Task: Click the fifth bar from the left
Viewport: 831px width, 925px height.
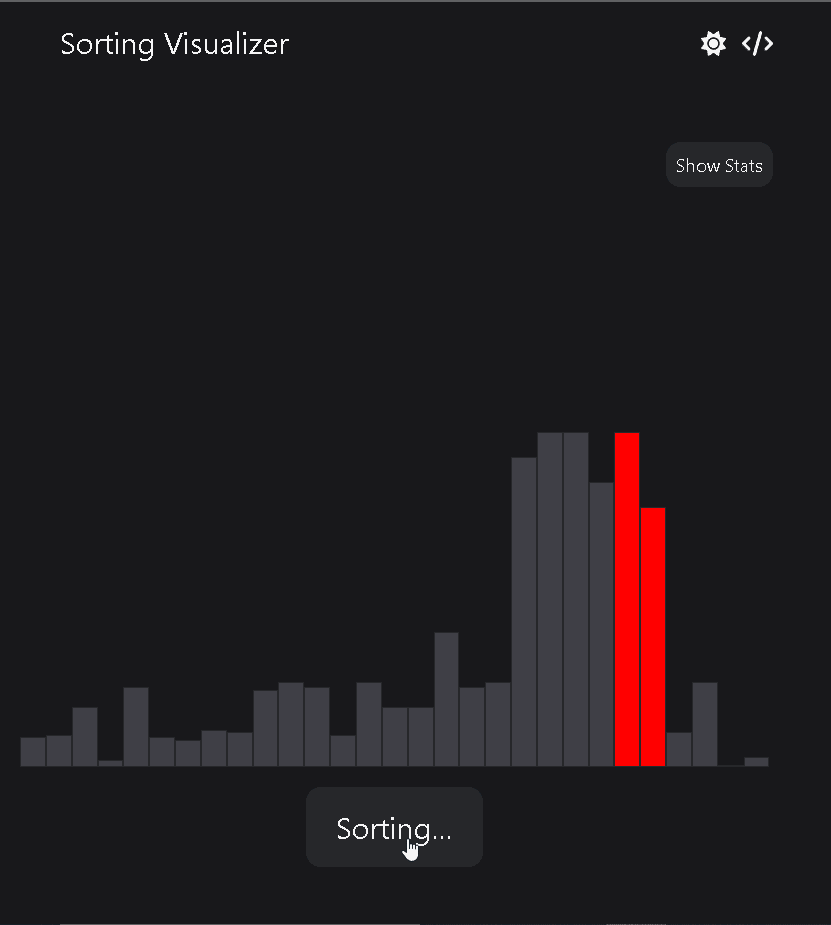Action: point(136,727)
